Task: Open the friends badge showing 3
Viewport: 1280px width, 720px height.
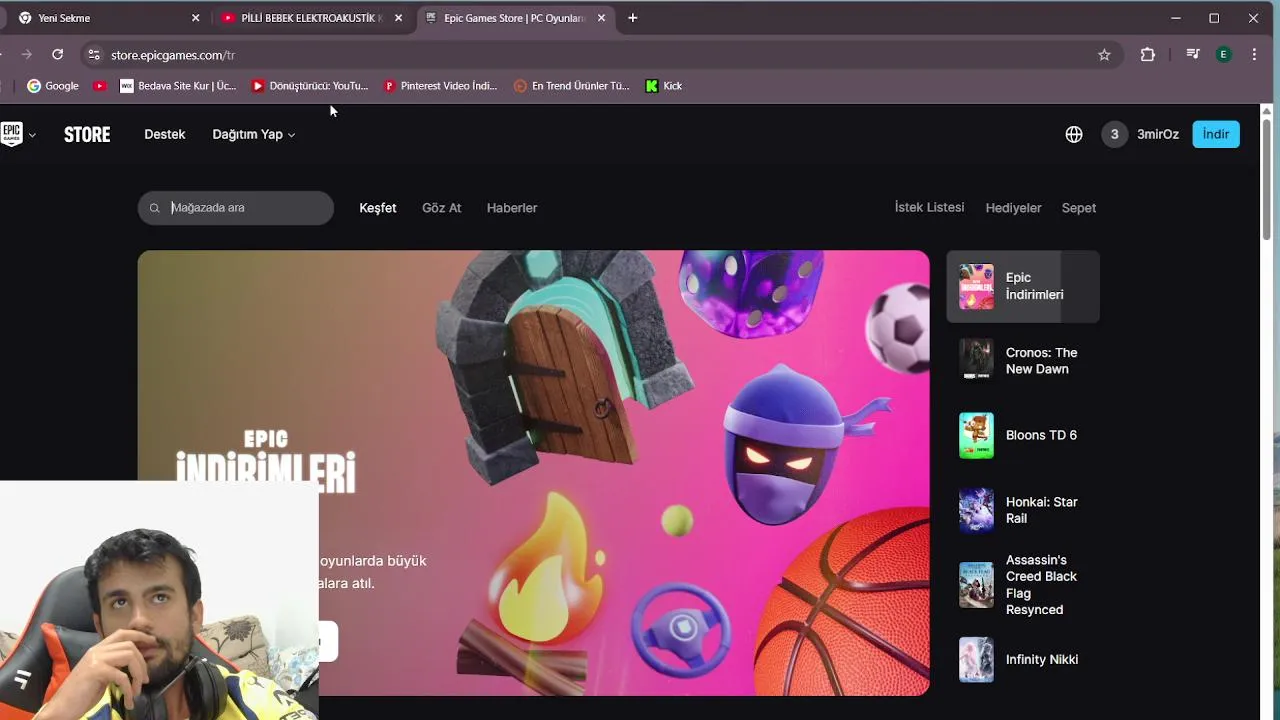Action: 1114,134
